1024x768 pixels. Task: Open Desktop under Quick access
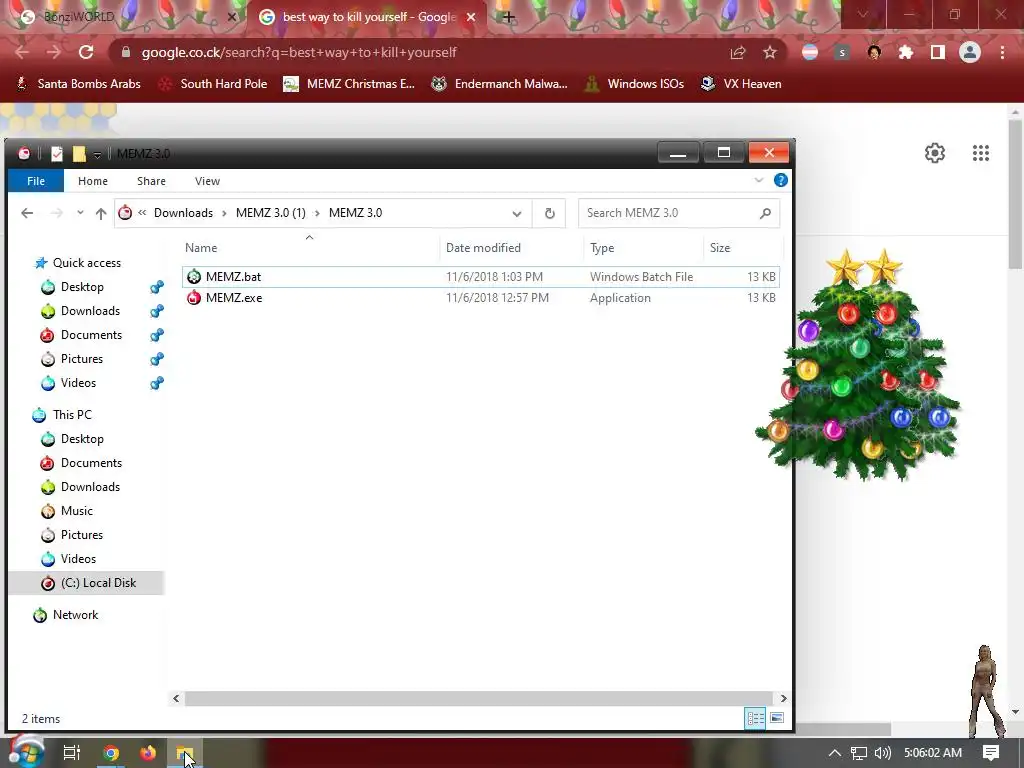click(82, 287)
